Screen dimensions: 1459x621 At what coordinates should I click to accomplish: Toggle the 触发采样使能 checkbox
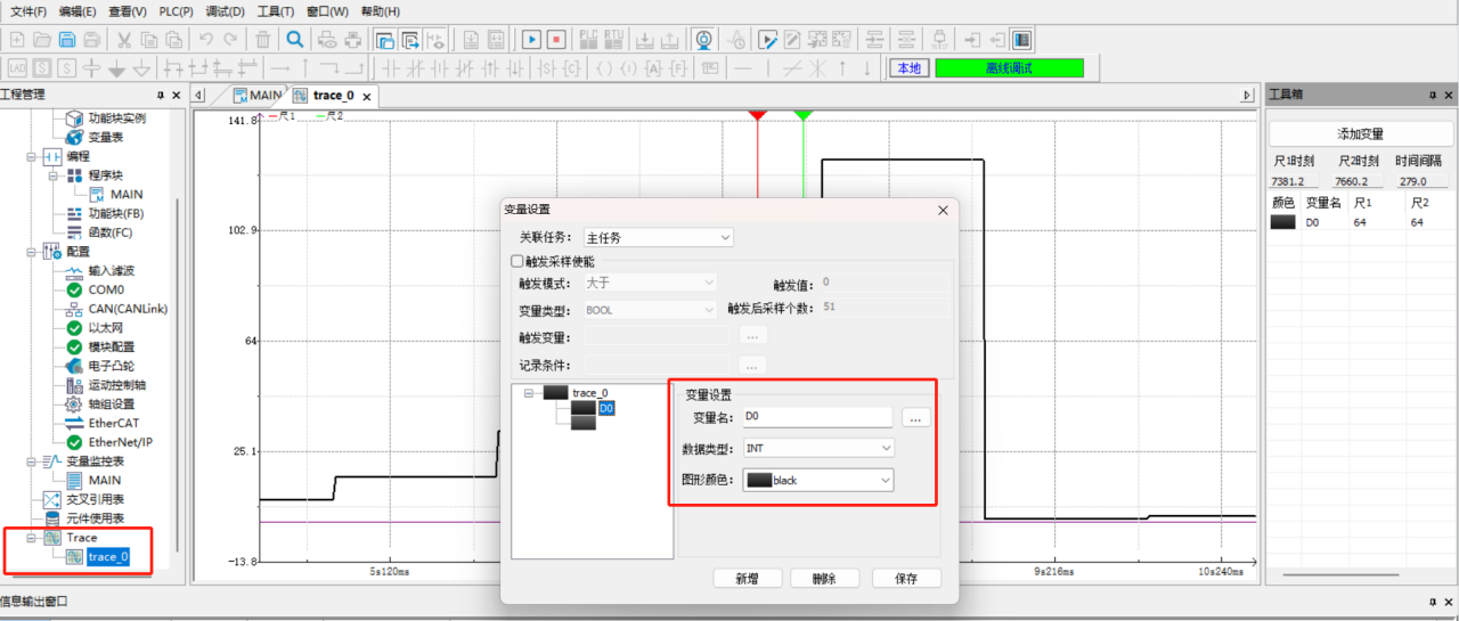click(517, 261)
